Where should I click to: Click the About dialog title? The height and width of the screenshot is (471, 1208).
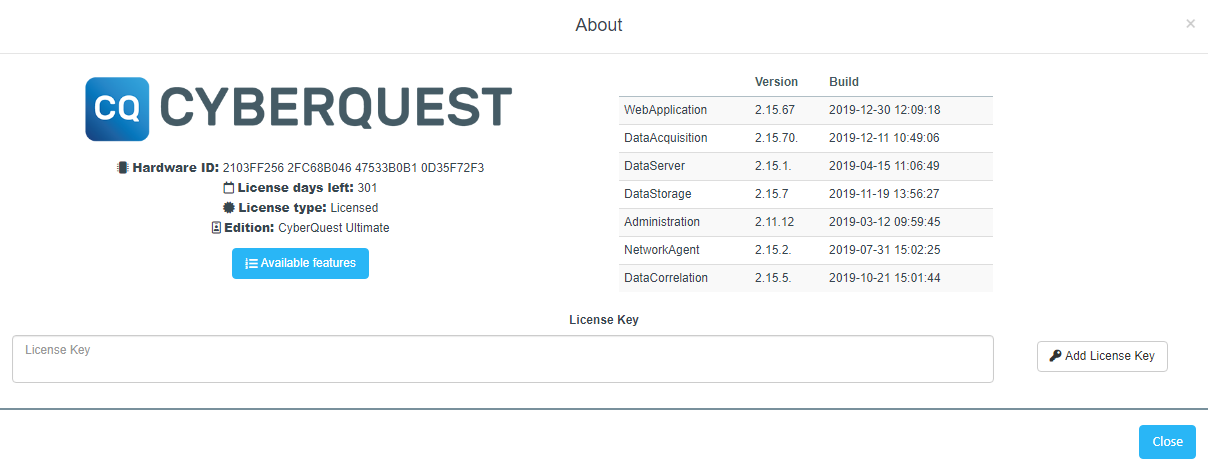point(599,25)
